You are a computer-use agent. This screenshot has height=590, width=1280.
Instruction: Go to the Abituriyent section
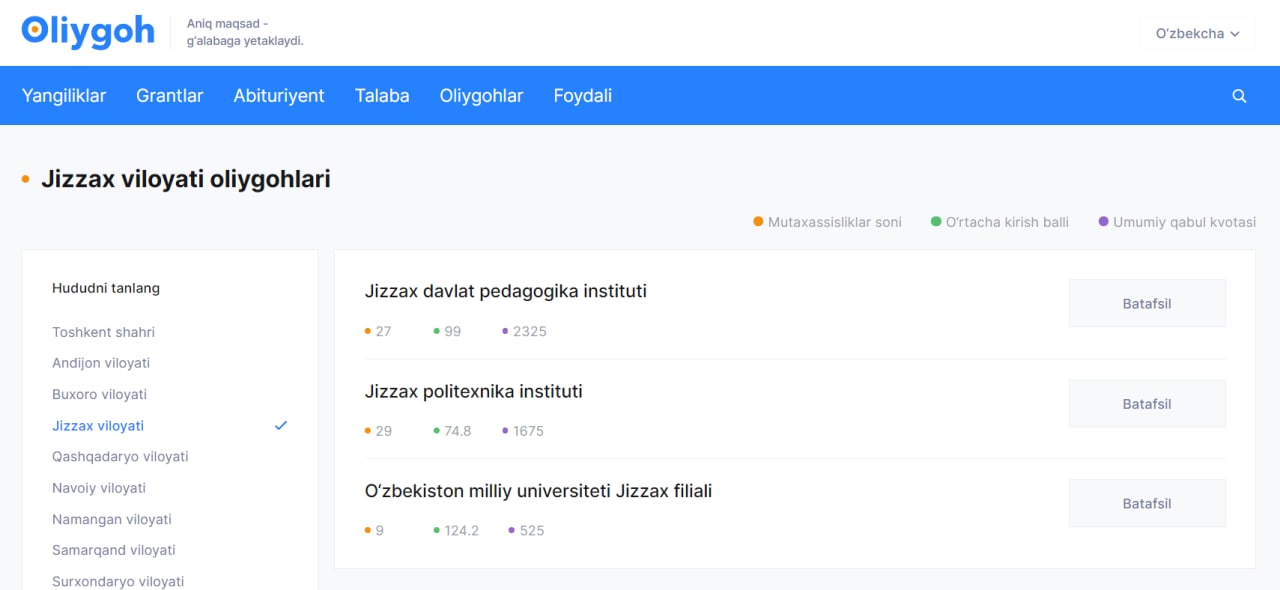[x=279, y=96]
